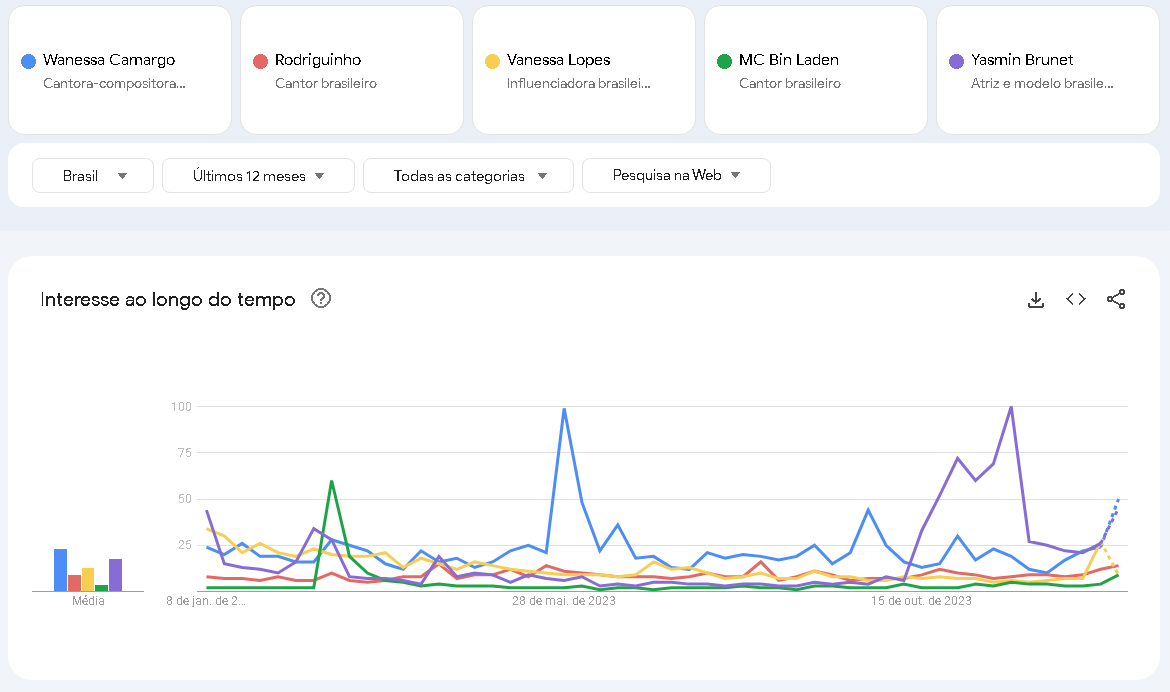This screenshot has width=1170, height=692.
Task: Click the '8 de jan. de 2...' axis label
Action: (206, 601)
